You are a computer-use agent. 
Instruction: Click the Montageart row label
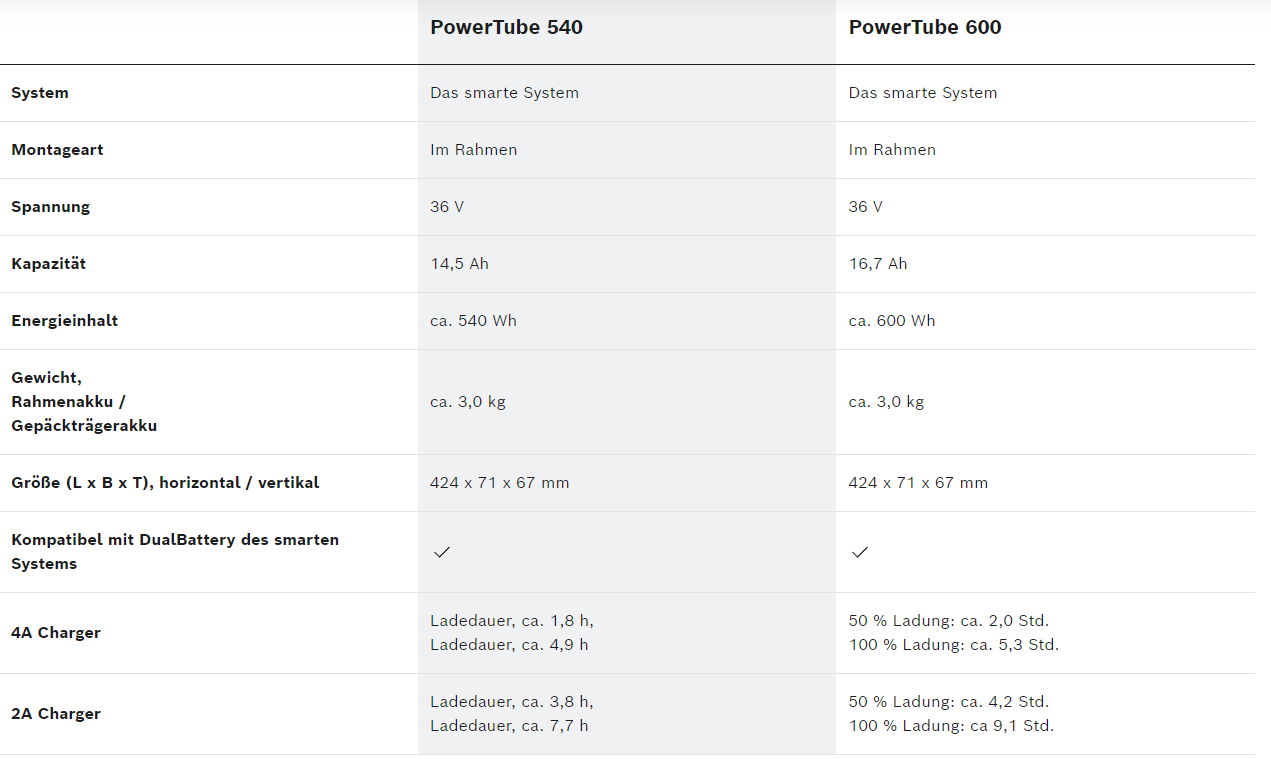point(57,150)
